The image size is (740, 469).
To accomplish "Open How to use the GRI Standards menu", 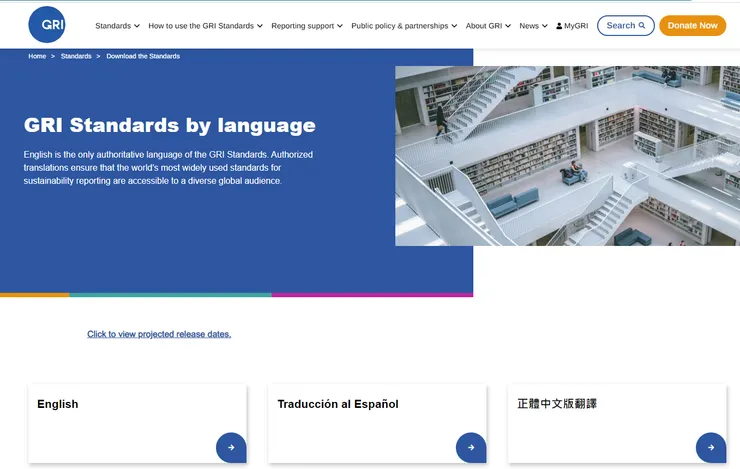I will (201, 26).
